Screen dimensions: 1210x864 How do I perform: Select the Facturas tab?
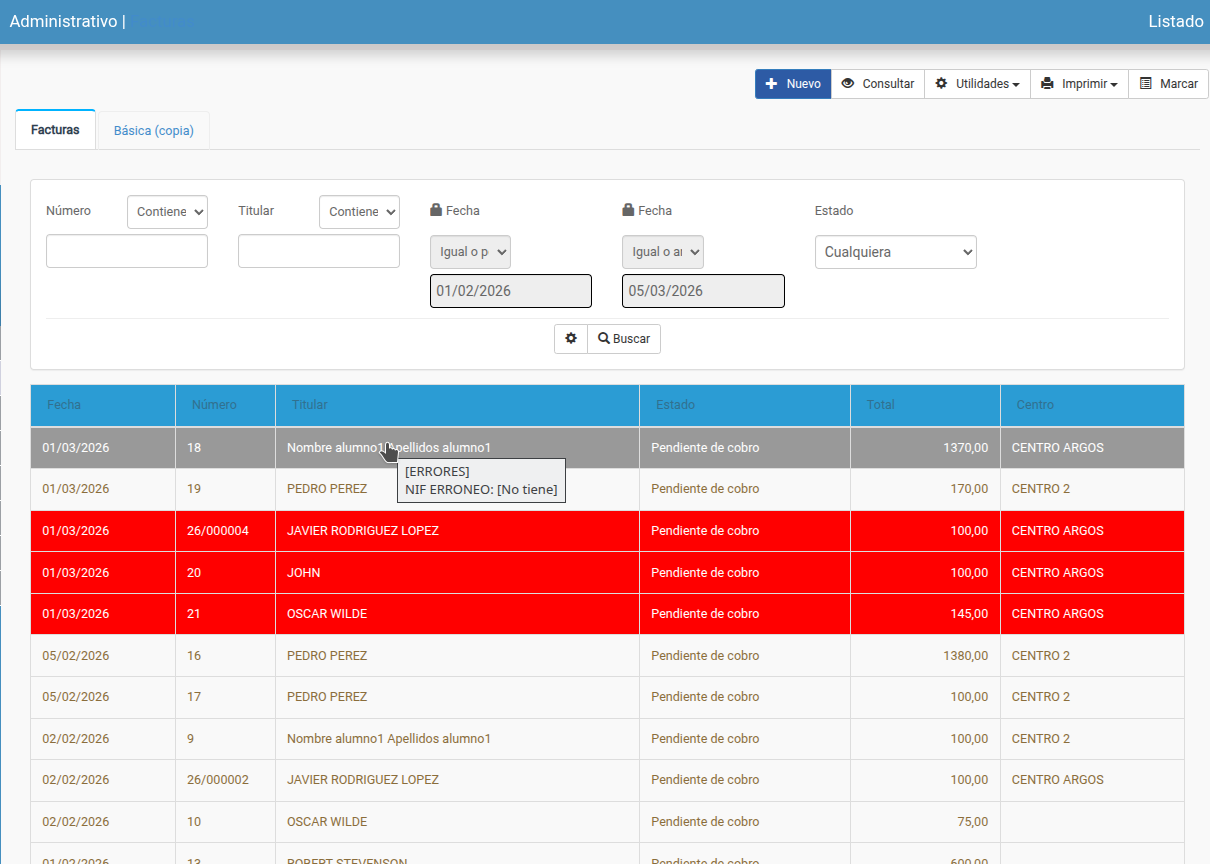55,130
